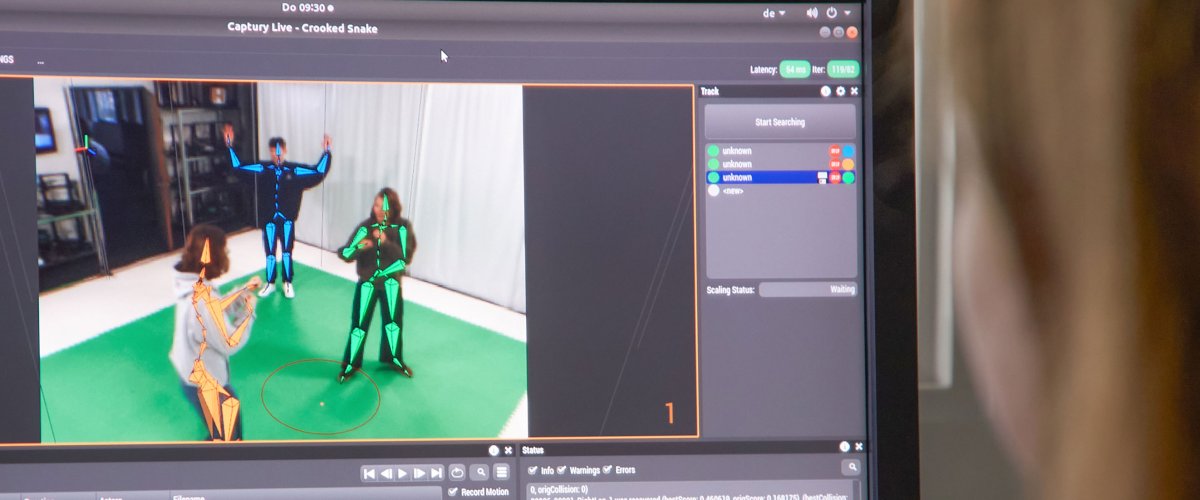1200x500 pixels.
Task: Toggle the Errors checkbox
Action: 607,470
